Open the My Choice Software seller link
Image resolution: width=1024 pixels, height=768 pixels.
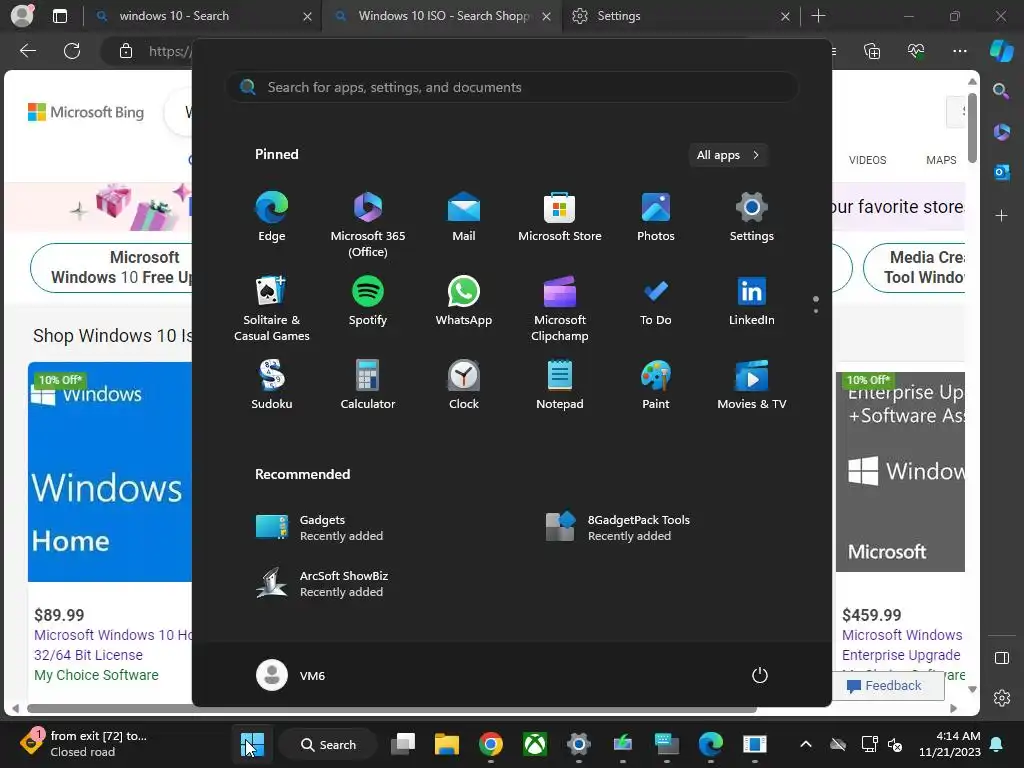click(96, 675)
